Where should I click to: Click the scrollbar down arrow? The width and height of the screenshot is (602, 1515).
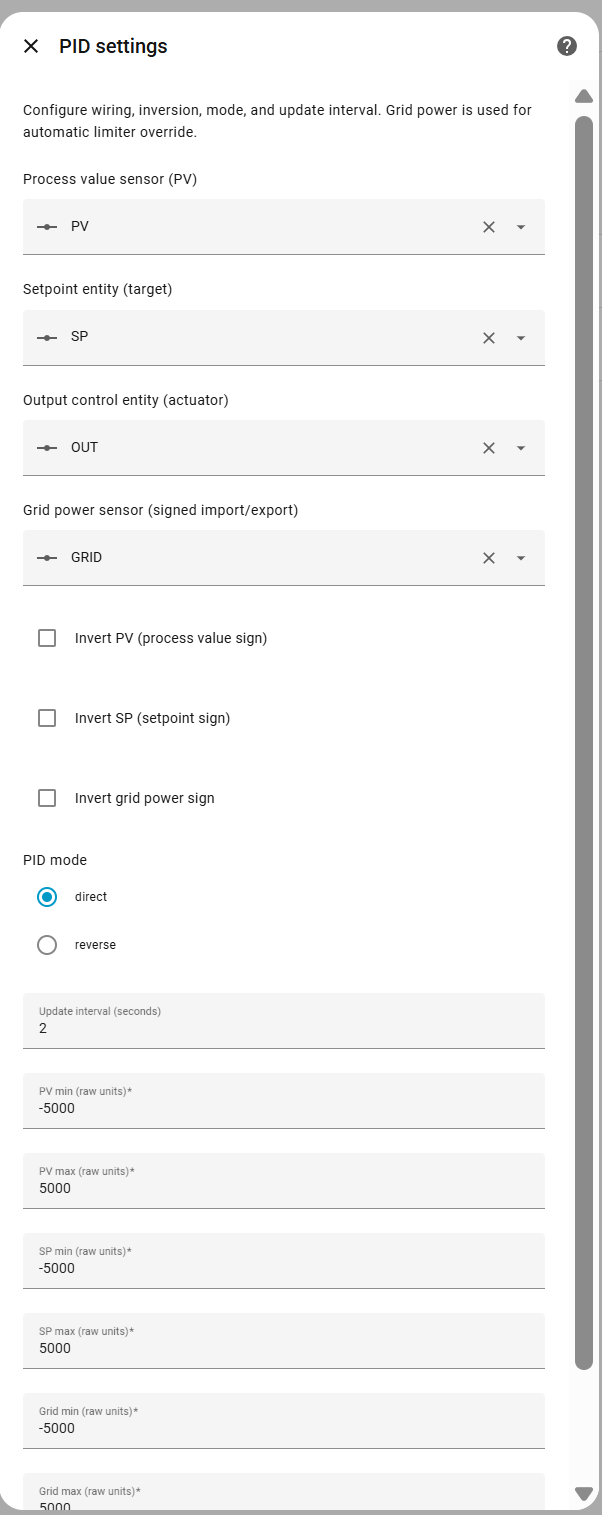tap(584, 1494)
